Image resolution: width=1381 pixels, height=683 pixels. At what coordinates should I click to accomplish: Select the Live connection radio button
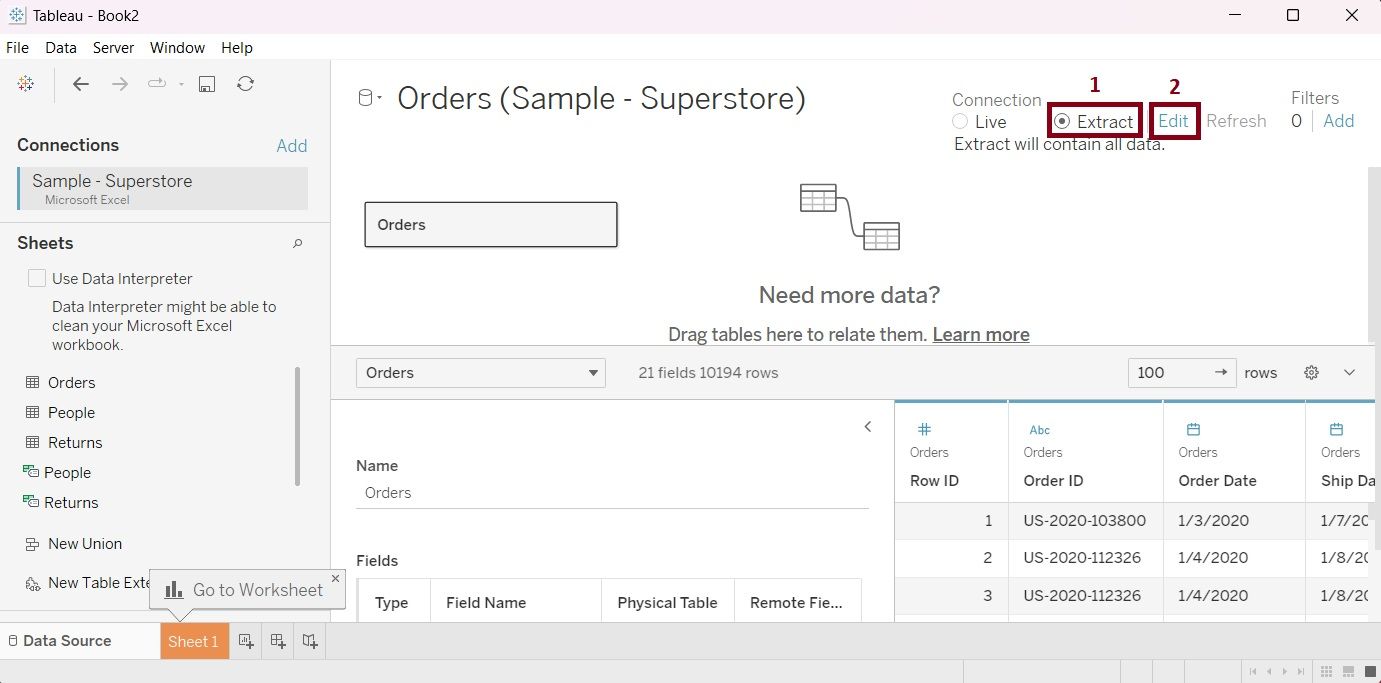[x=960, y=121]
